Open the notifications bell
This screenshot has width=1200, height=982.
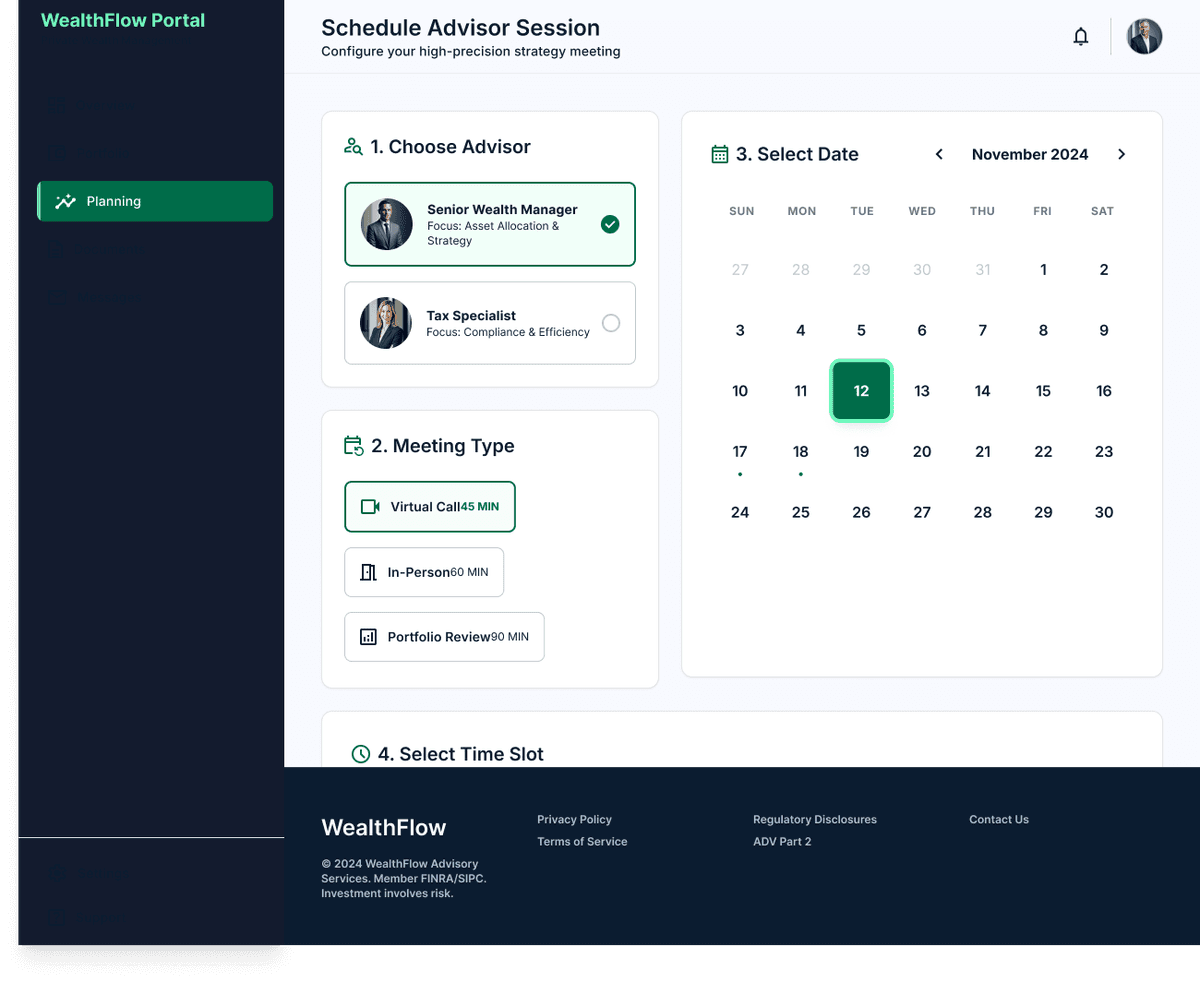pyautogui.click(x=1081, y=37)
